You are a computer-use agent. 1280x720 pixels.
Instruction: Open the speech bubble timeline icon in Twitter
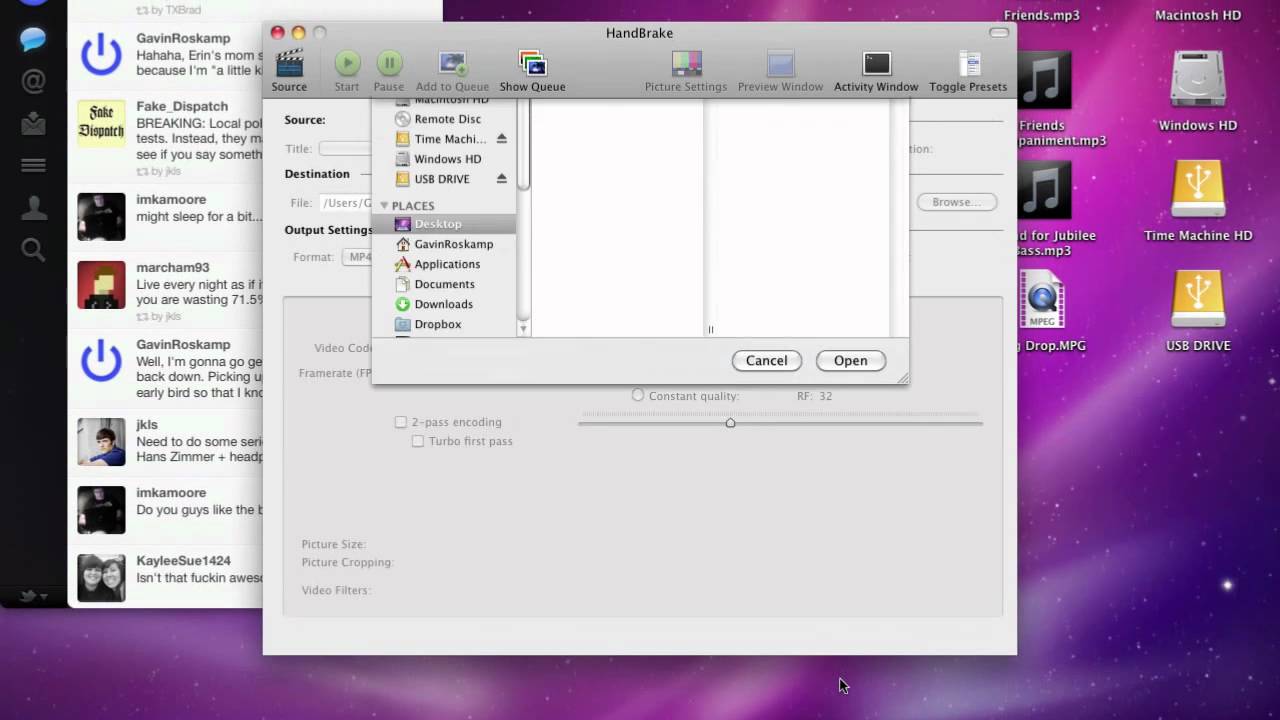[x=33, y=40]
